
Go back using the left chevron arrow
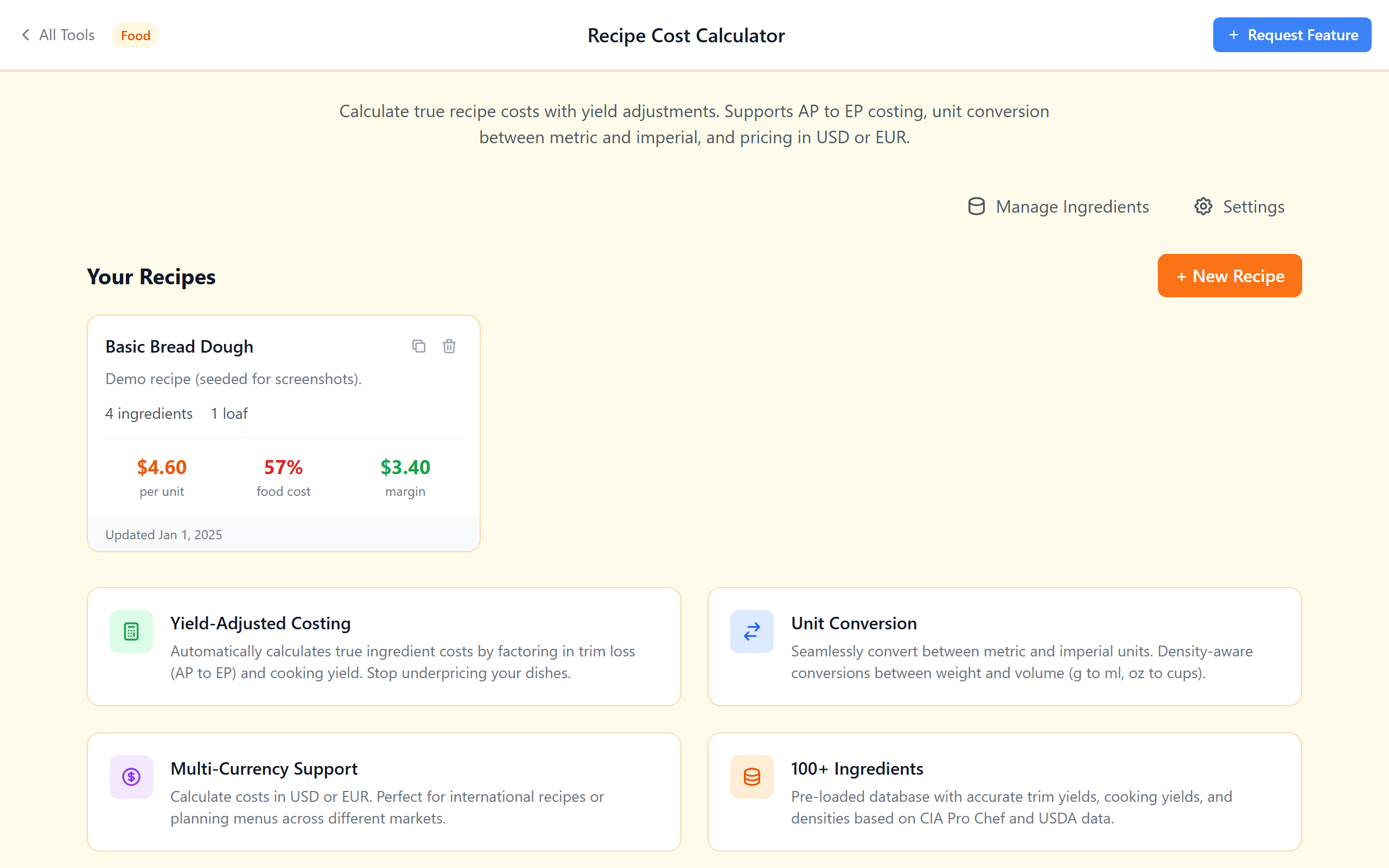[x=26, y=34]
